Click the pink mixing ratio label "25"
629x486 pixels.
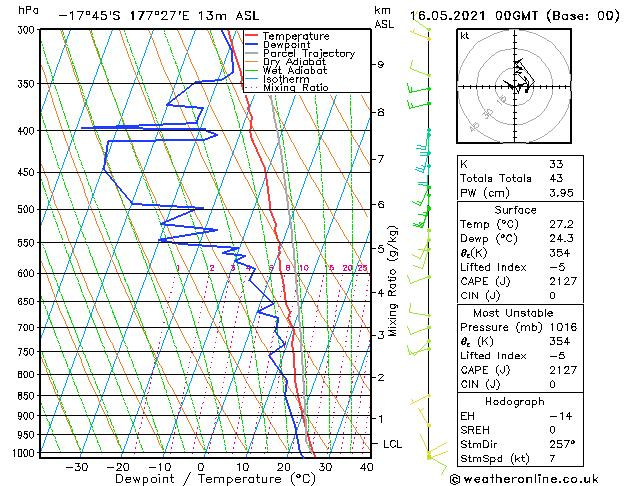[x=362, y=268]
